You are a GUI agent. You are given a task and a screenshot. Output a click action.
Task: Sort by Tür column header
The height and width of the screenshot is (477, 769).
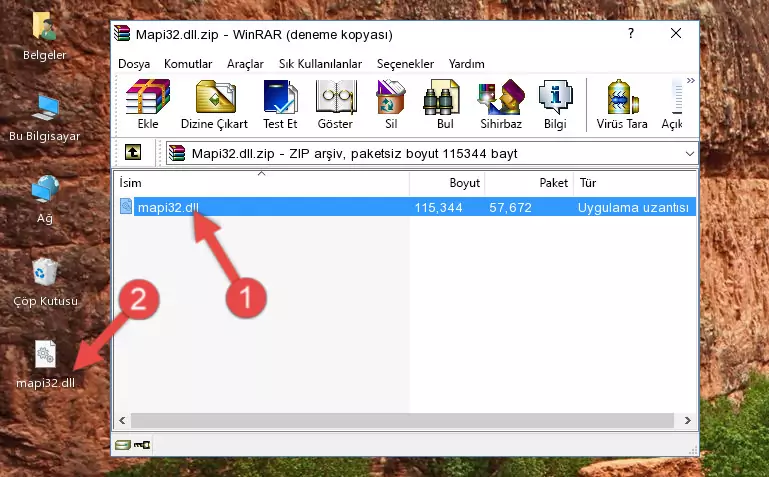[635, 183]
